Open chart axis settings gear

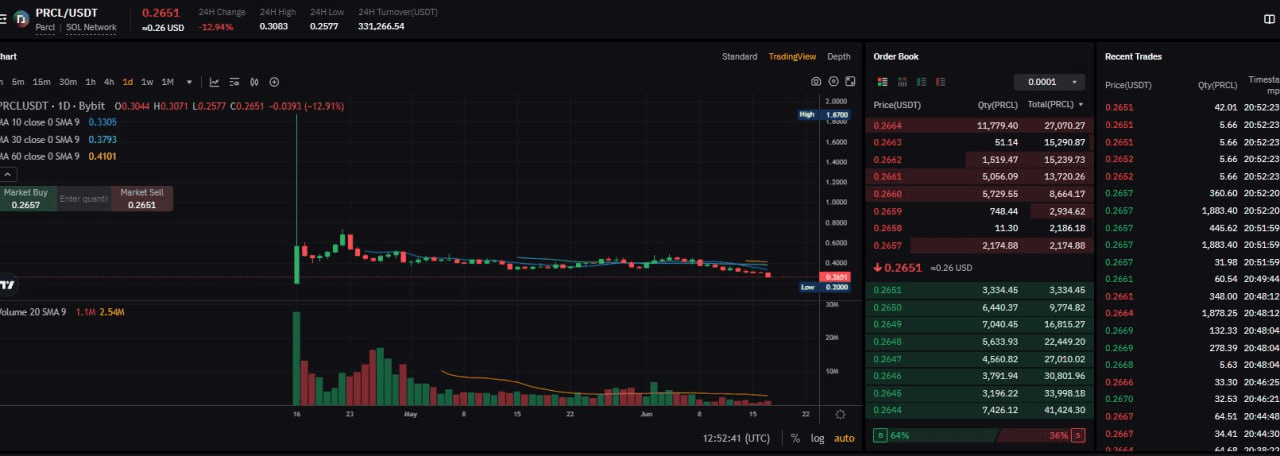[840, 415]
